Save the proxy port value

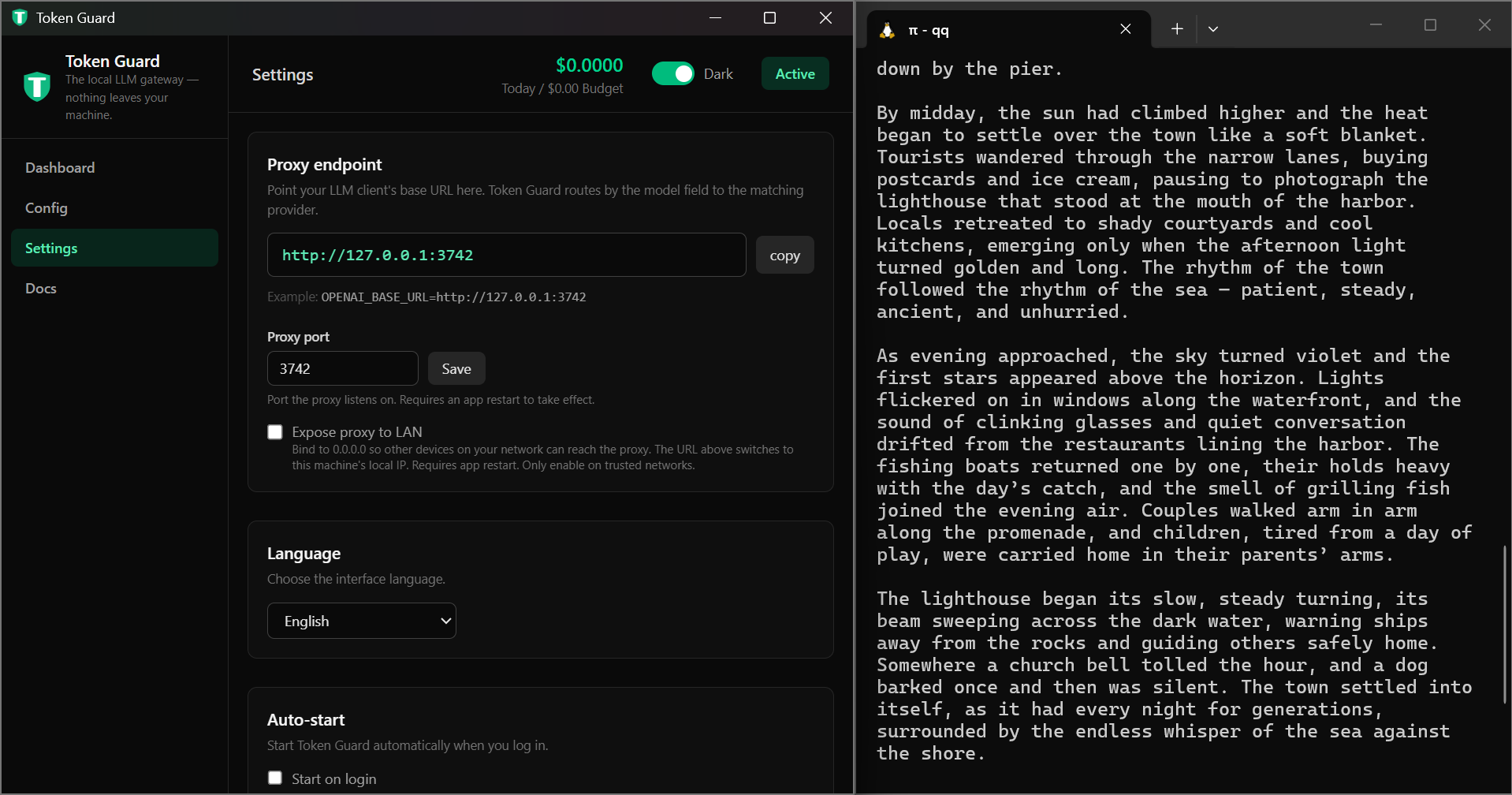[x=456, y=368]
